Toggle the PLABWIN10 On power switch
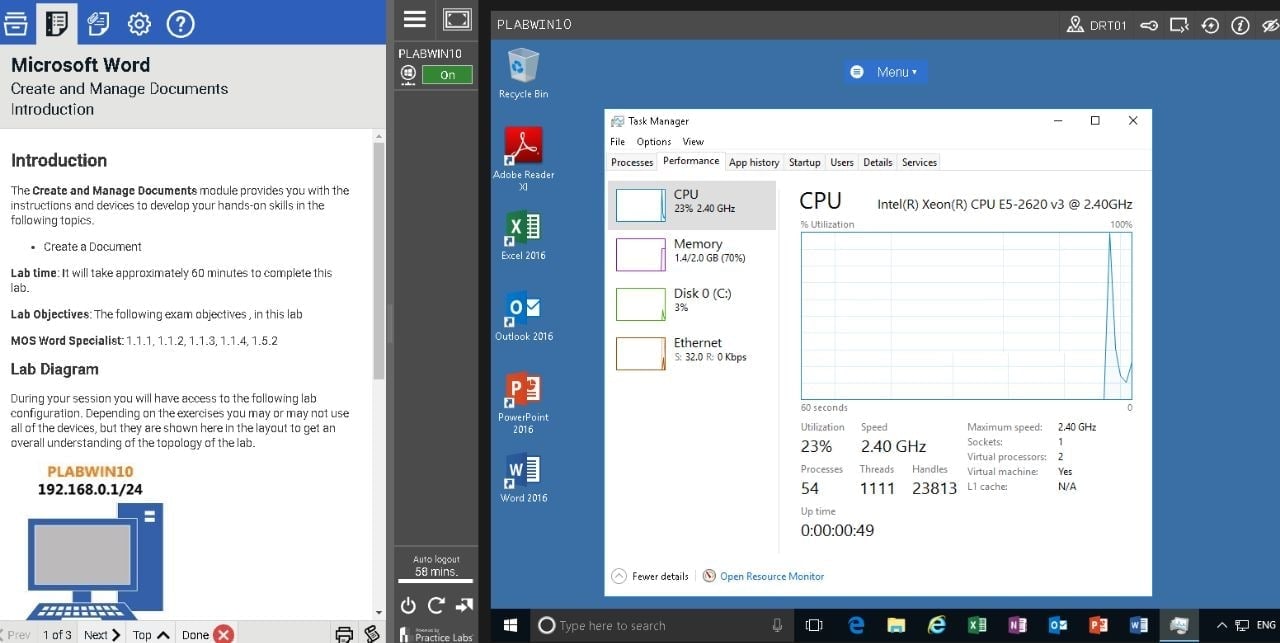The height and width of the screenshot is (643, 1280). coord(446,75)
